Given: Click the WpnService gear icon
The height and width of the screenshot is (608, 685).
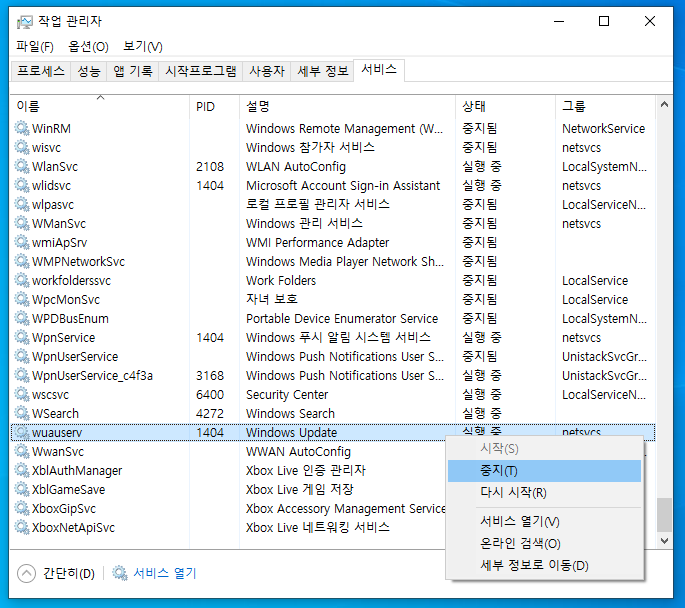Looking at the screenshot, I should [x=22, y=337].
